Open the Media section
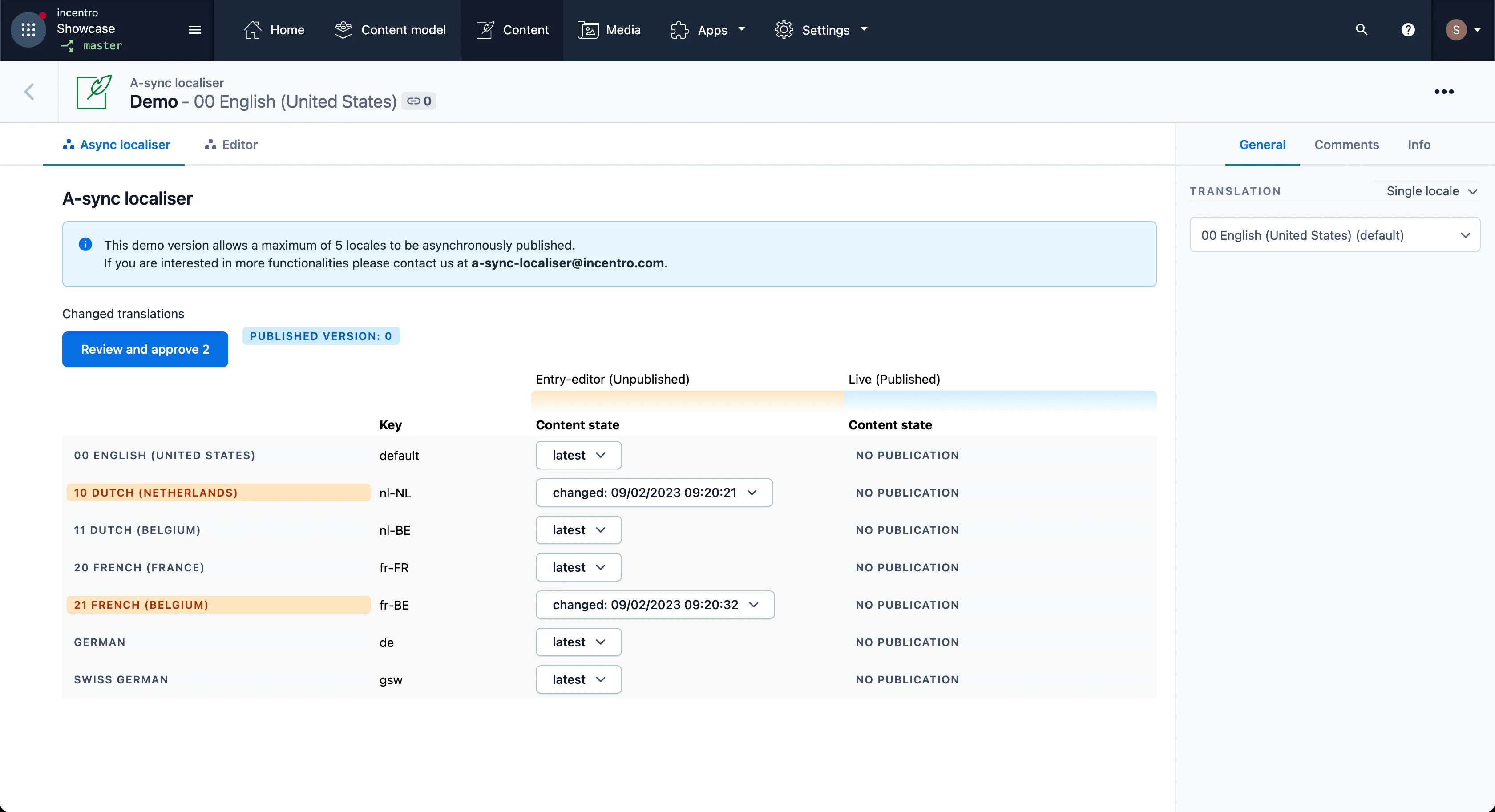 (609, 30)
